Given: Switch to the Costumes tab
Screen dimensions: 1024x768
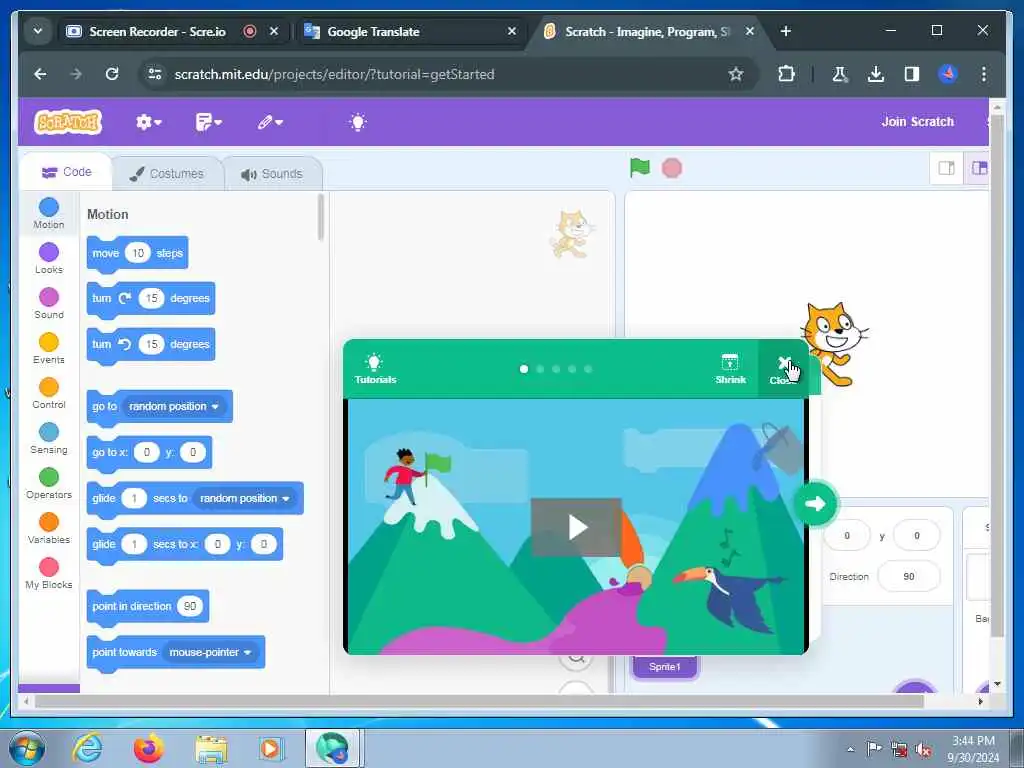Looking at the screenshot, I should point(167,174).
